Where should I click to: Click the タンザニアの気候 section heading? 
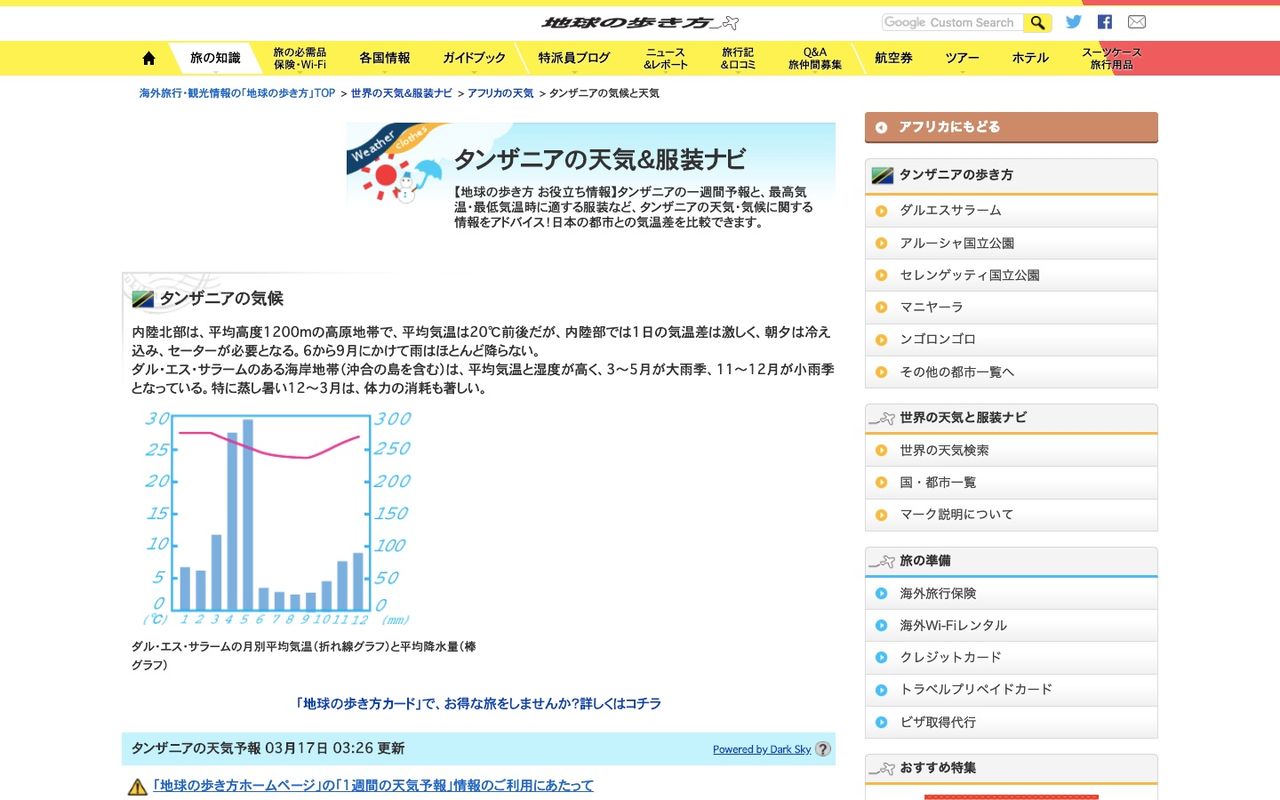[x=221, y=298]
